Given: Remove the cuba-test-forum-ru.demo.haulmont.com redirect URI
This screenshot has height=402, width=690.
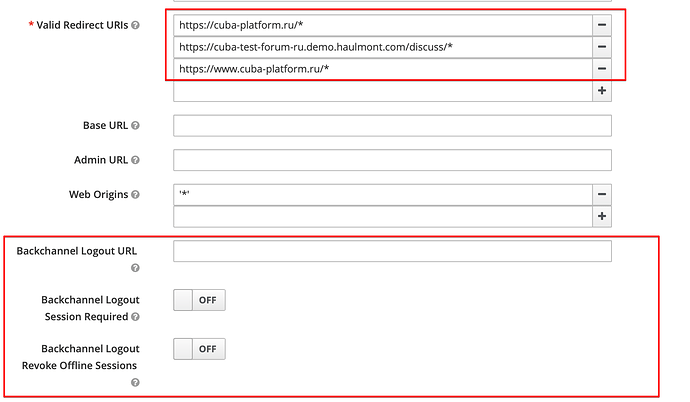Looking at the screenshot, I should point(602,47).
